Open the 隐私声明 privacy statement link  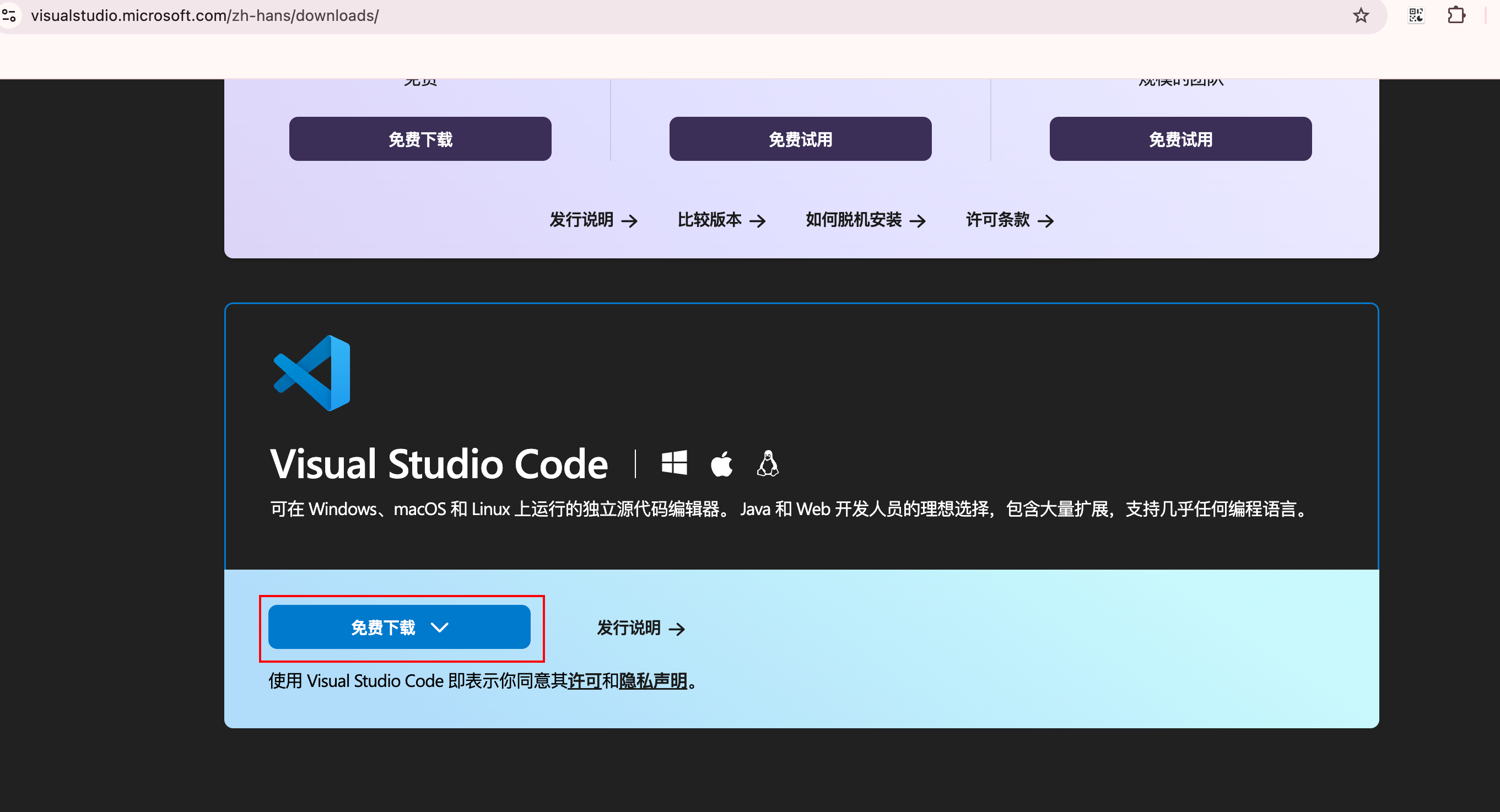654,680
